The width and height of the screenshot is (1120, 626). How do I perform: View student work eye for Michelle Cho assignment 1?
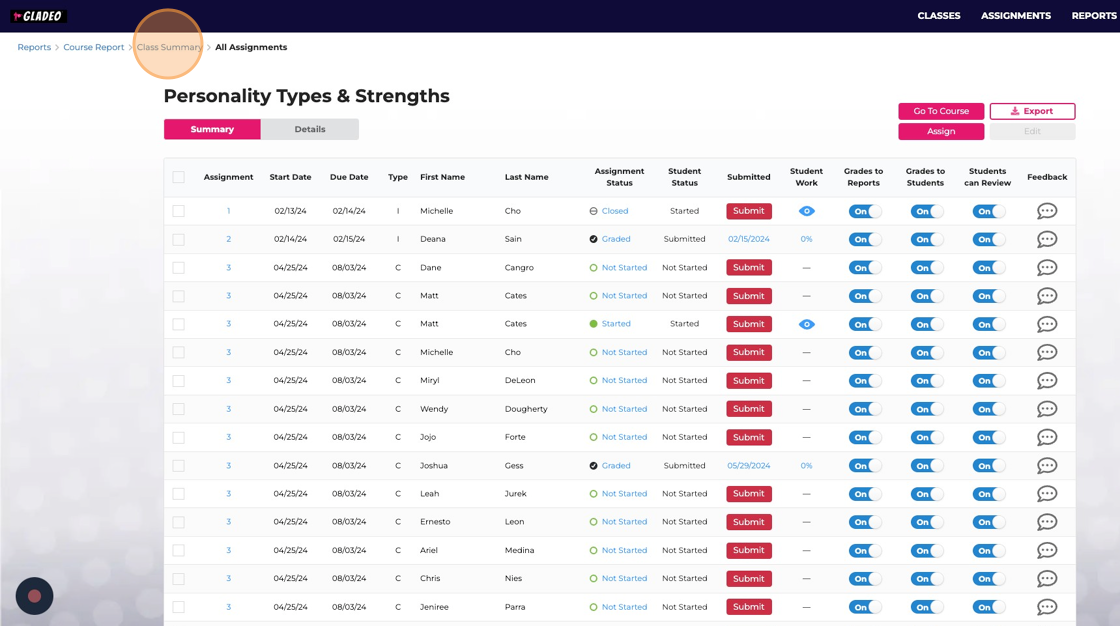point(806,211)
